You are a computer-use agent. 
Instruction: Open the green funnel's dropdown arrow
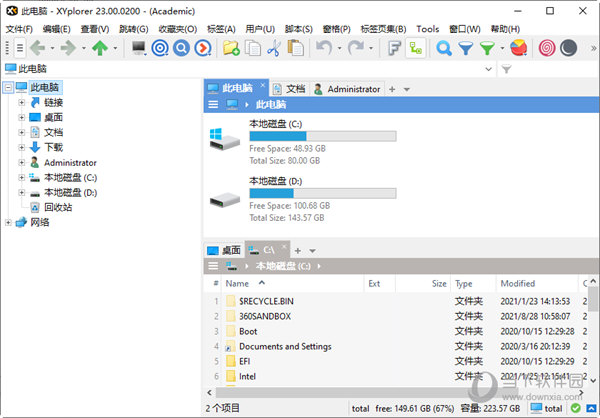coord(502,49)
